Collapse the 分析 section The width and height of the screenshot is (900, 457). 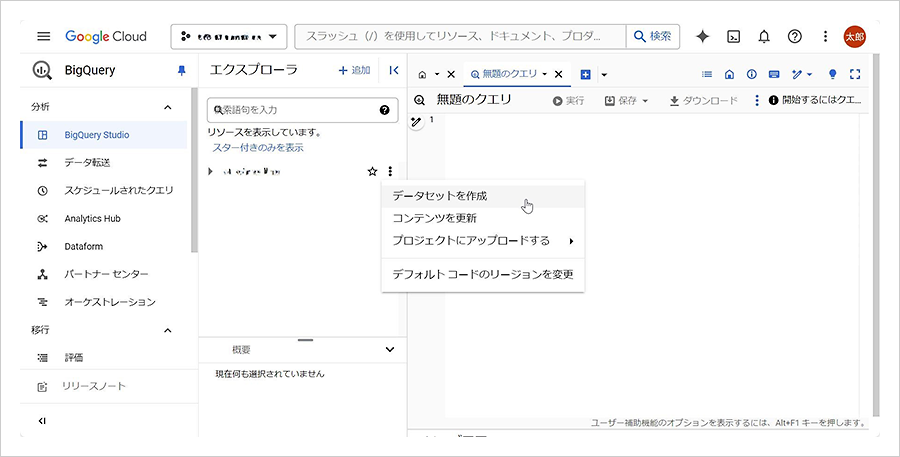click(x=168, y=107)
